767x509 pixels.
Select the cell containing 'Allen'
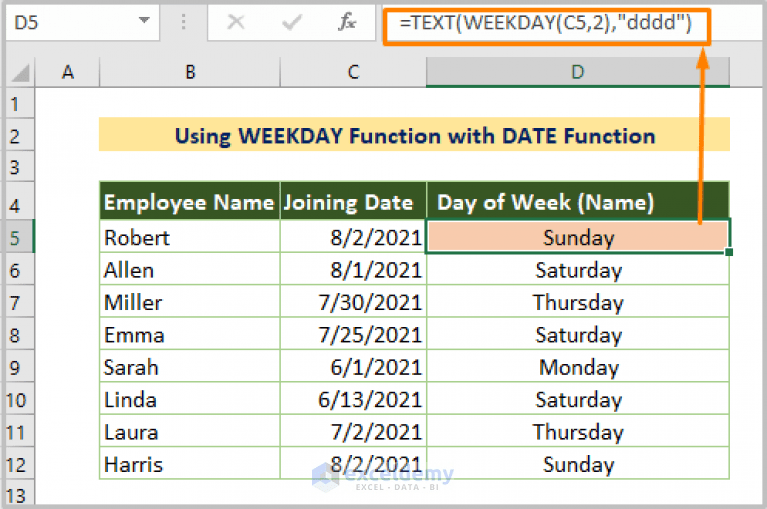pyautogui.click(x=190, y=269)
